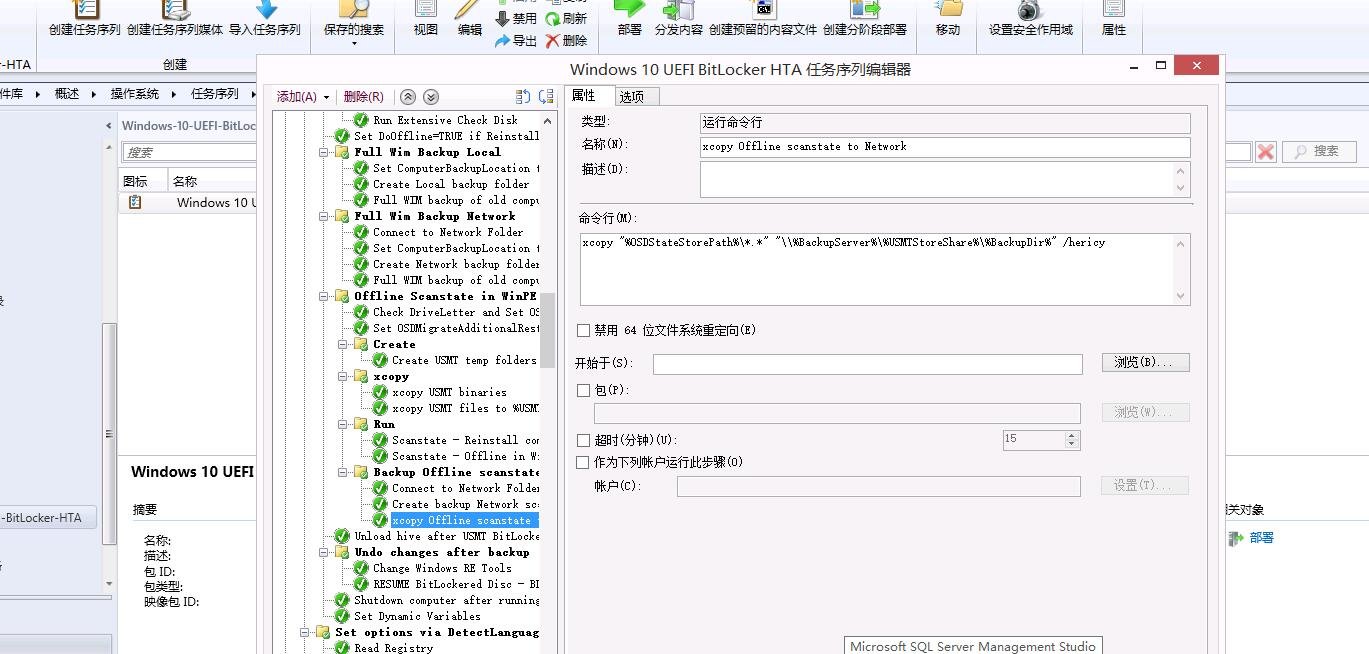Click the Create Task Sequence (创建任务序列) ribbon icon
1369x654 pixels.
click(x=85, y=19)
